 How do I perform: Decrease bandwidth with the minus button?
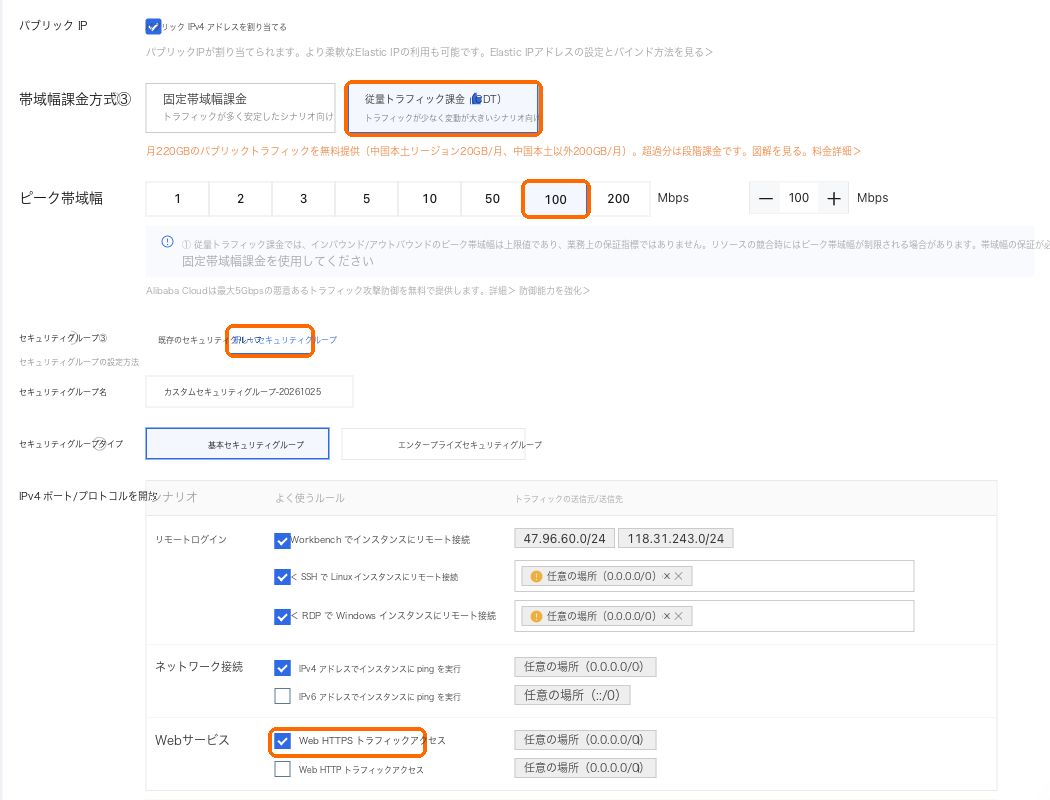point(765,198)
